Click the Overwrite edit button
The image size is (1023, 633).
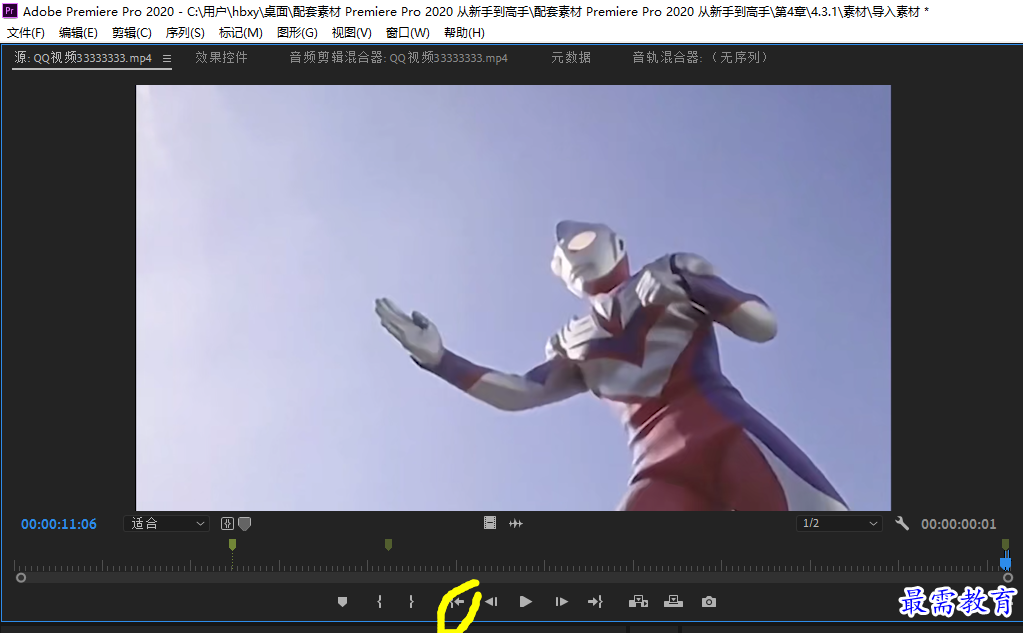[x=673, y=602]
